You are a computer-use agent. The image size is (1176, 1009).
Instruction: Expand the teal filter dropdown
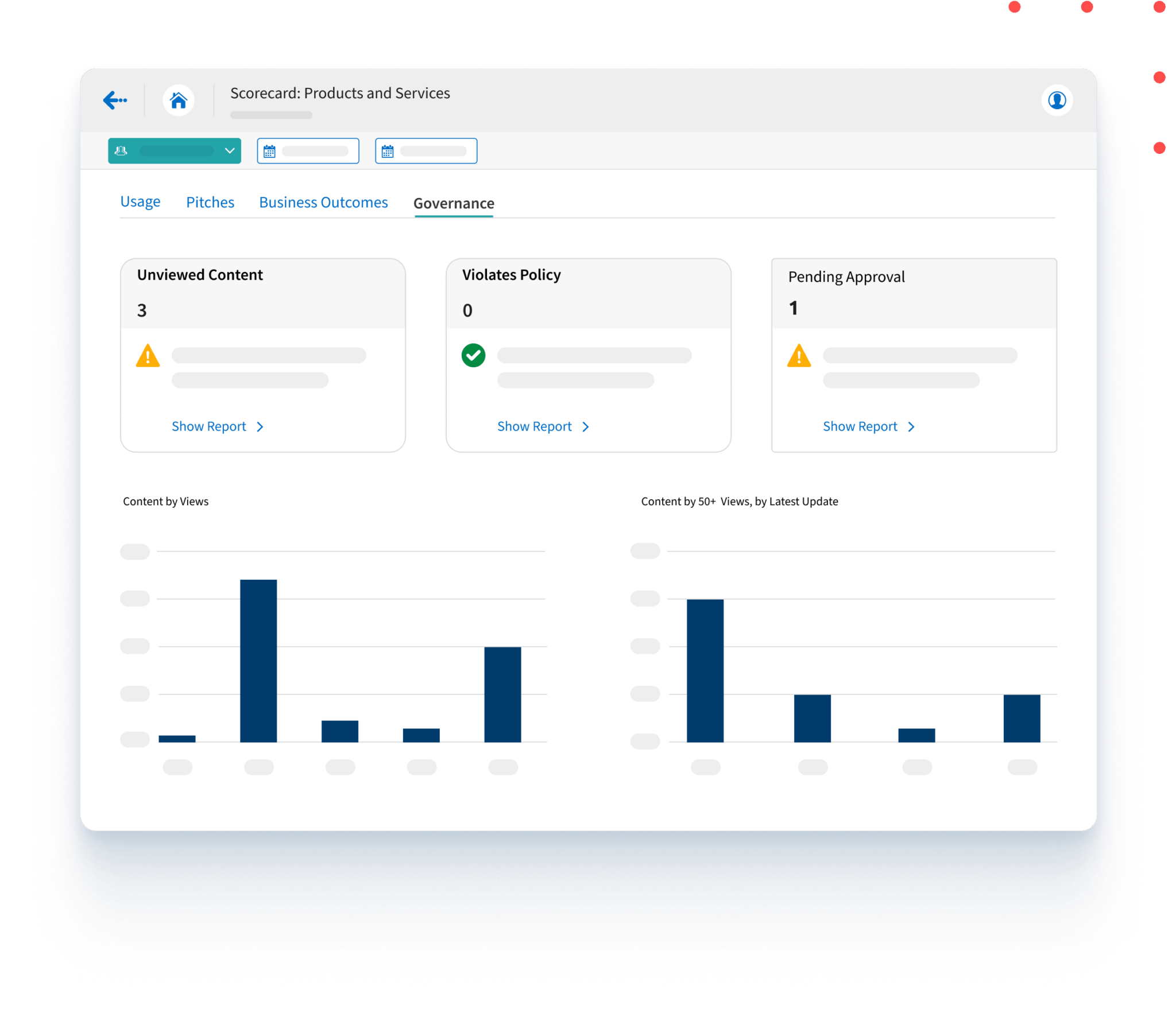[x=230, y=150]
